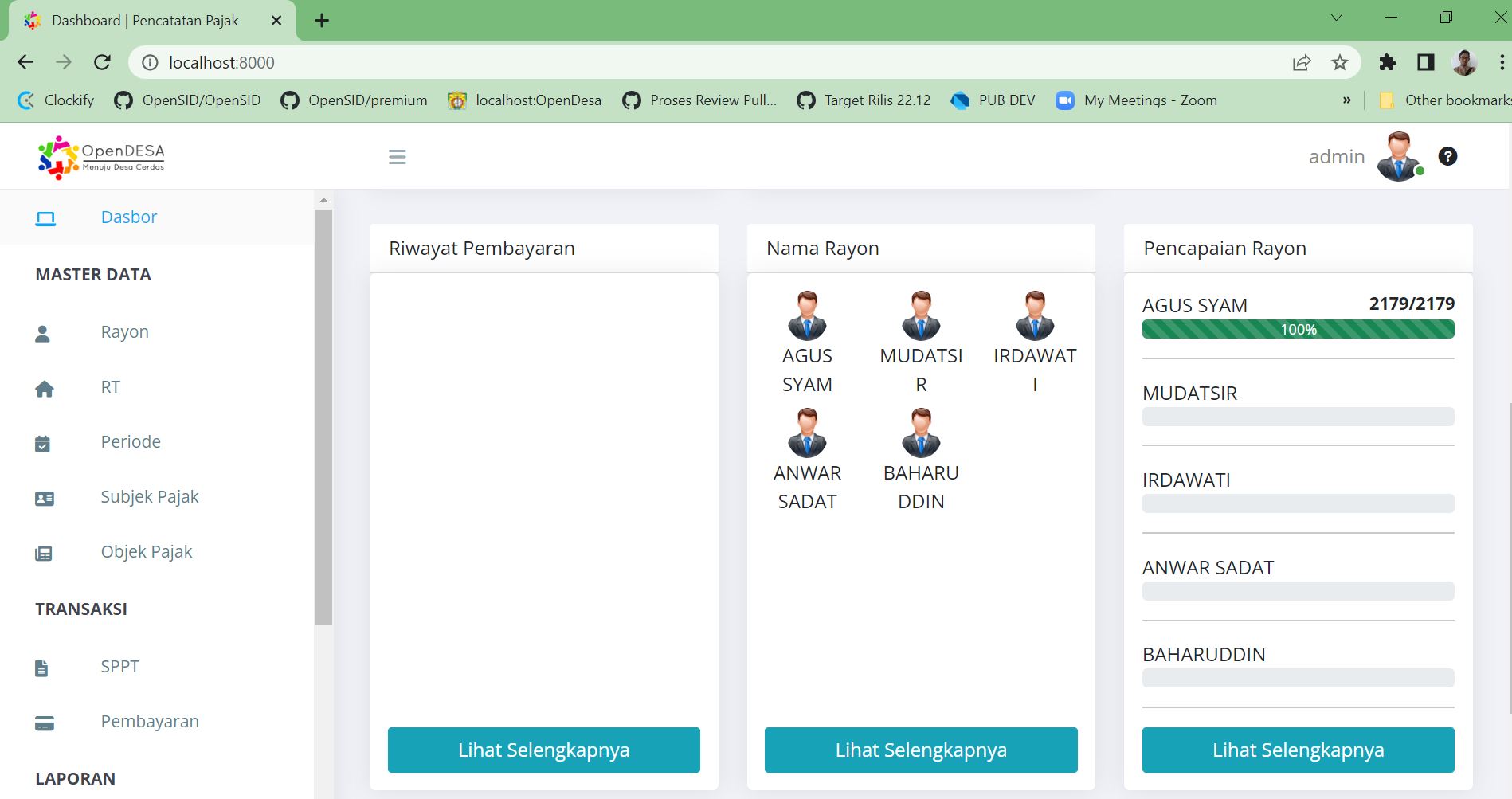Select SPPT under the Transaksi section
The image size is (1512, 799).
[119, 667]
